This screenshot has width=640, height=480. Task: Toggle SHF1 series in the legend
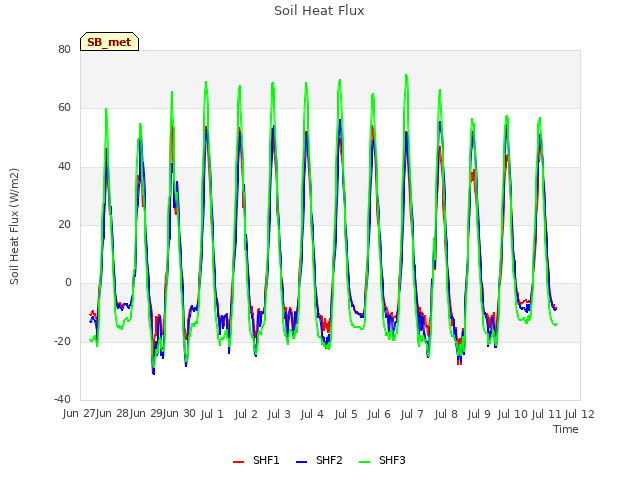(256, 460)
